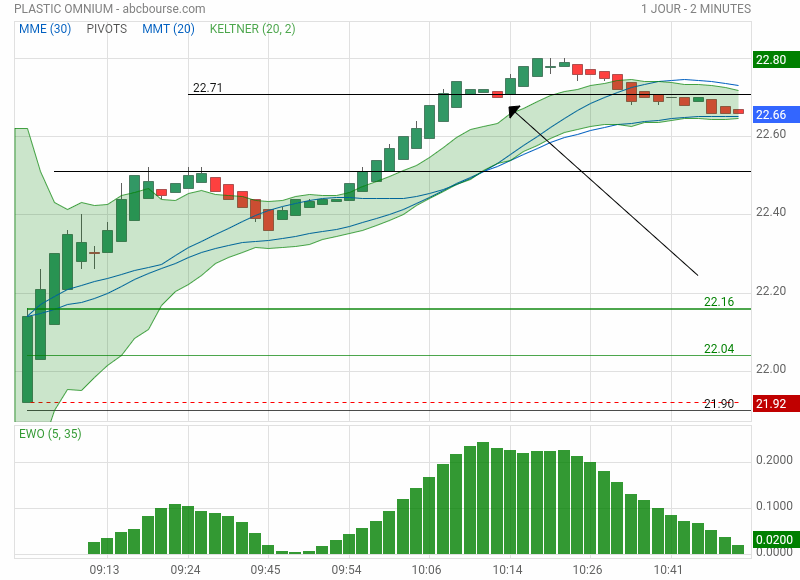Click the 10:14 time axis label

[x=507, y=569]
